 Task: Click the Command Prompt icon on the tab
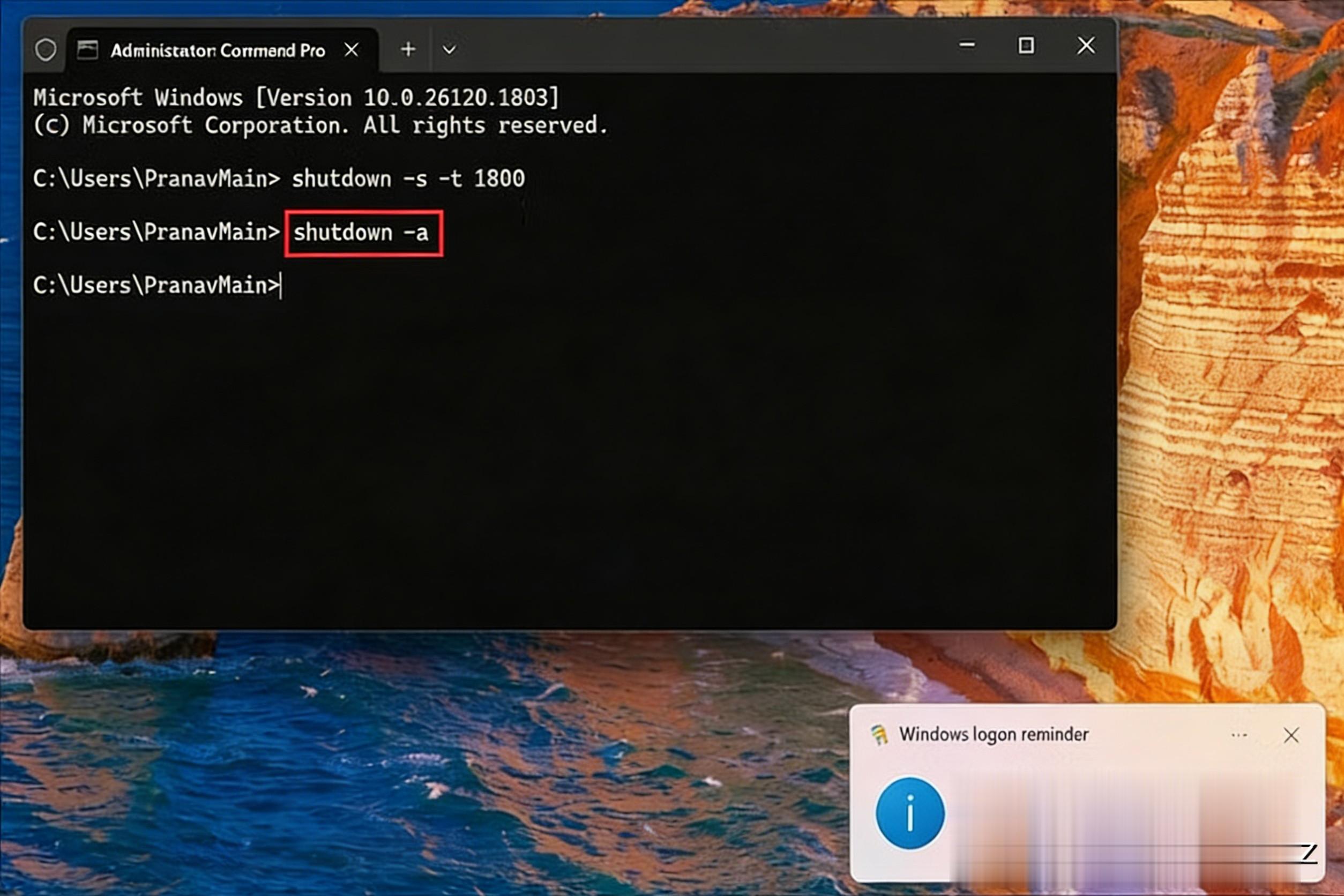point(87,50)
